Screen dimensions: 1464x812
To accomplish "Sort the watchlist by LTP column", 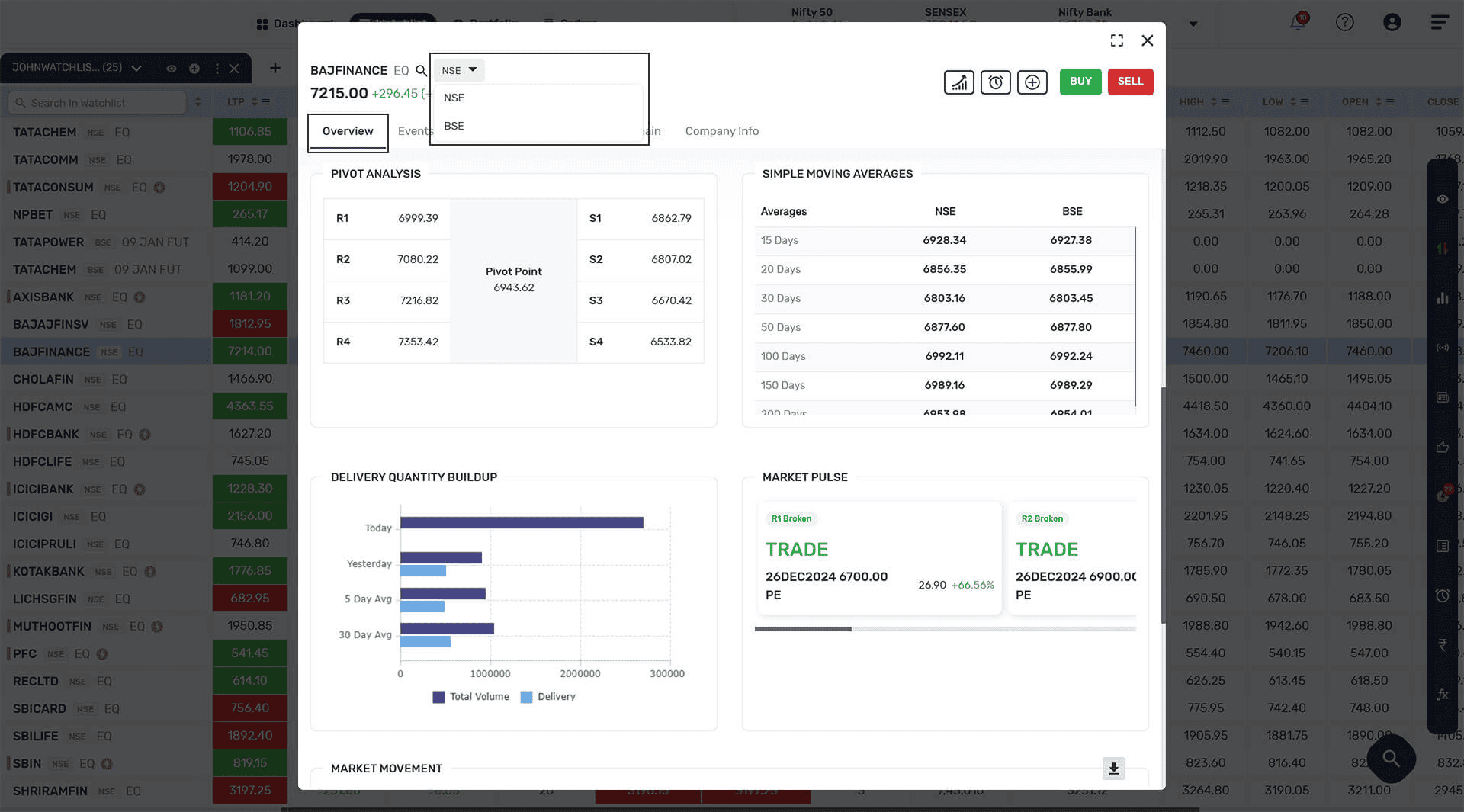I will (254, 102).
